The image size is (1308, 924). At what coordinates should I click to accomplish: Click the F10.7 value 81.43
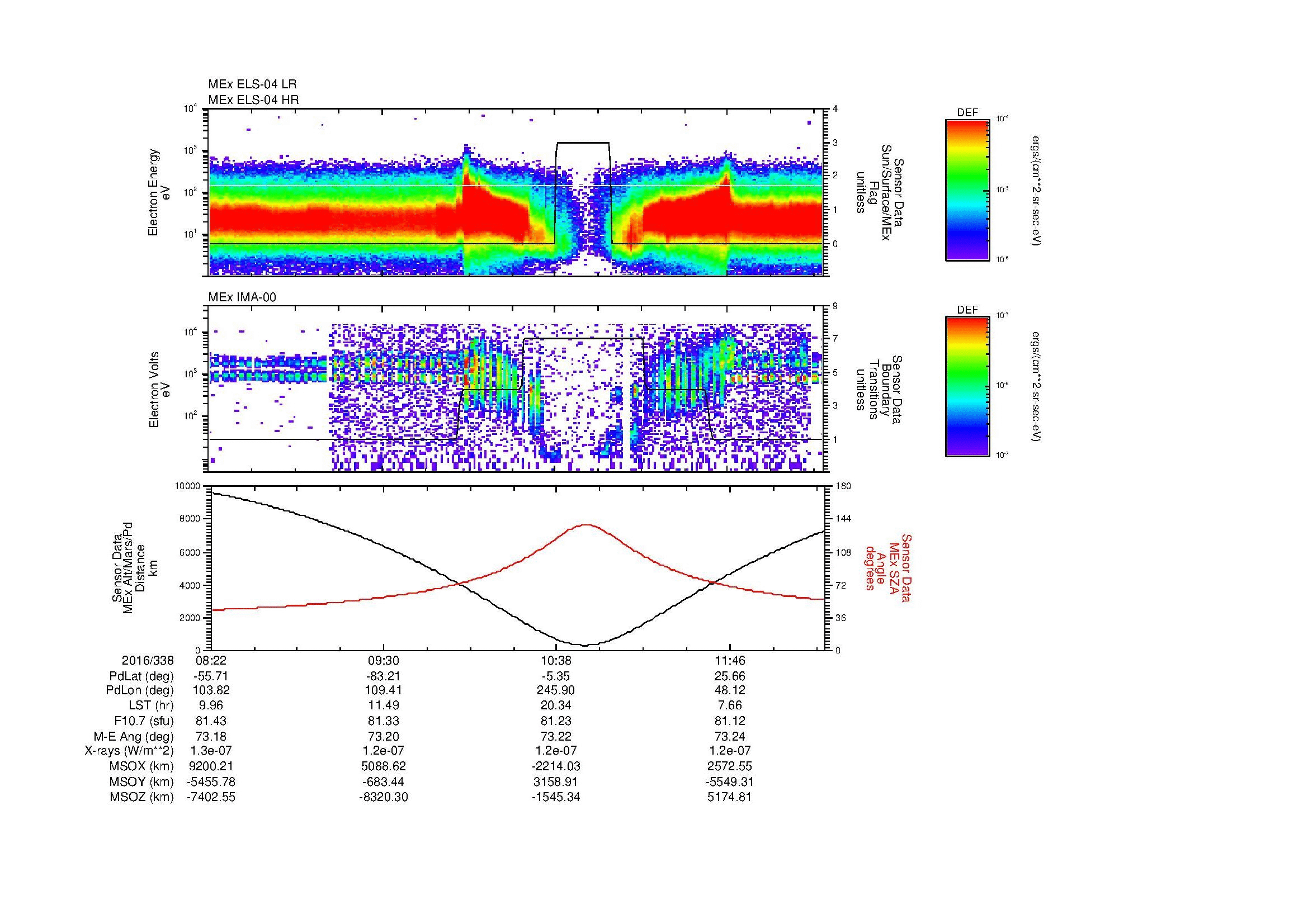pos(211,721)
